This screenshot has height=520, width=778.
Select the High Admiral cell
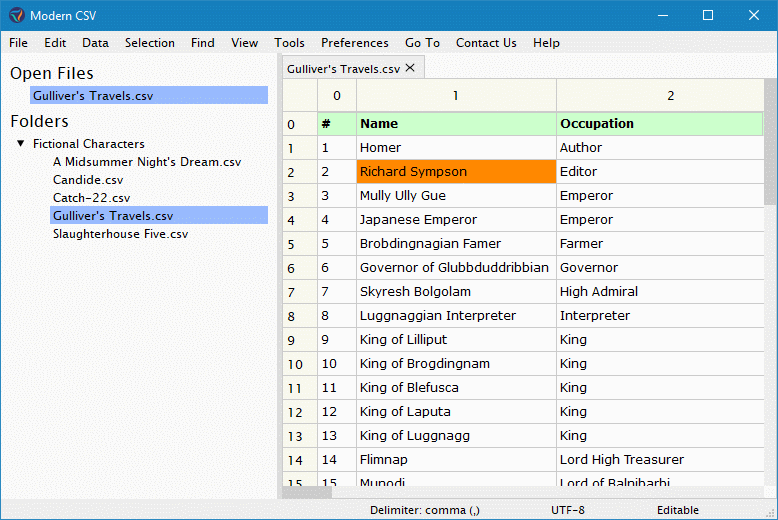(660, 292)
